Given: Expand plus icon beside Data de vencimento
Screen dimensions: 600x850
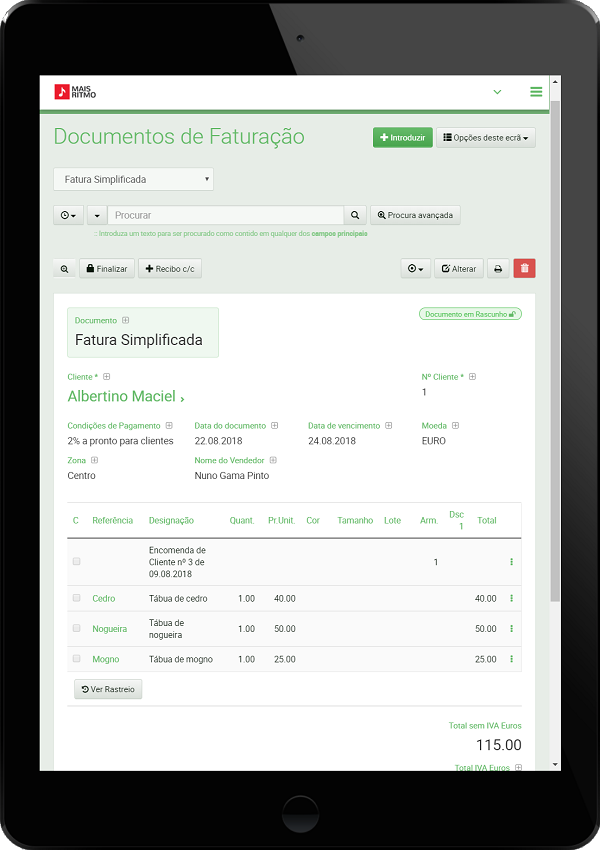Looking at the screenshot, I should (389, 426).
